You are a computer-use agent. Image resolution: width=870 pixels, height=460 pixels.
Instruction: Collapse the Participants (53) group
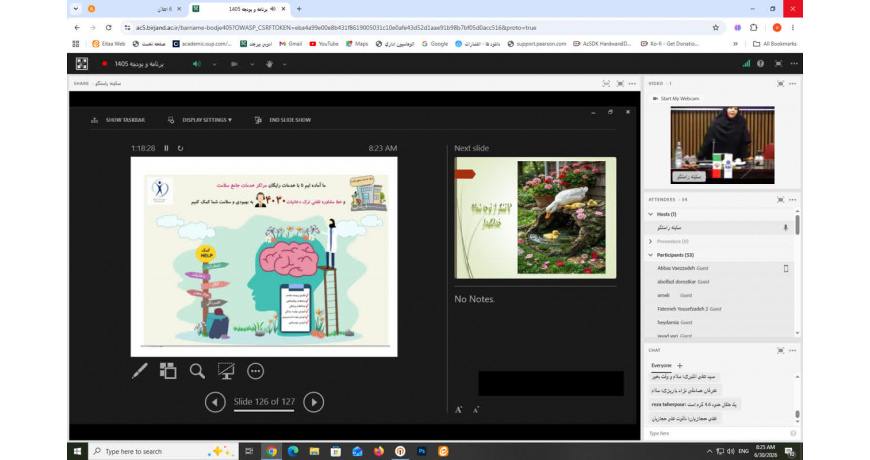coord(651,255)
